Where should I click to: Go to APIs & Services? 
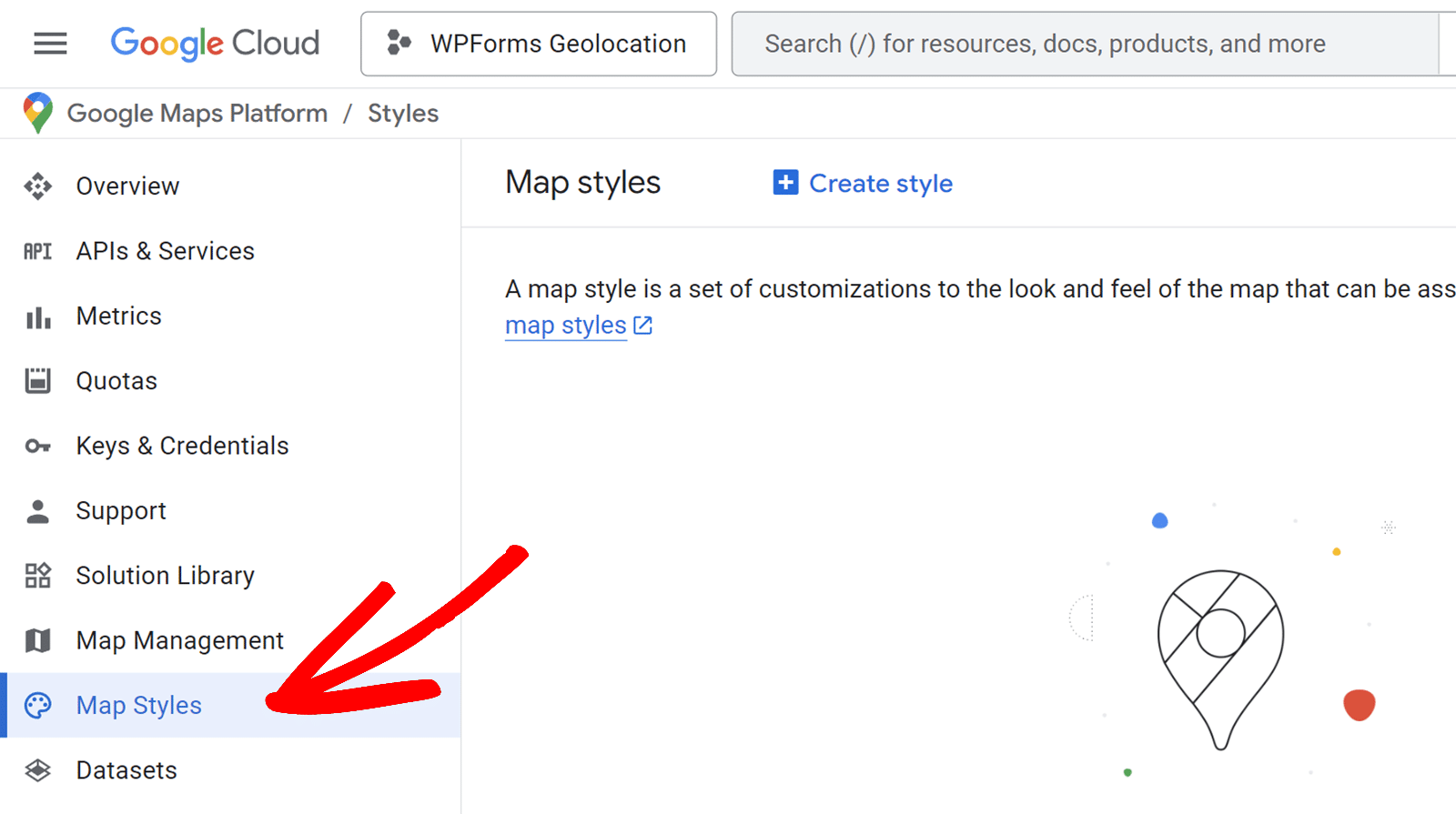(x=230, y=251)
